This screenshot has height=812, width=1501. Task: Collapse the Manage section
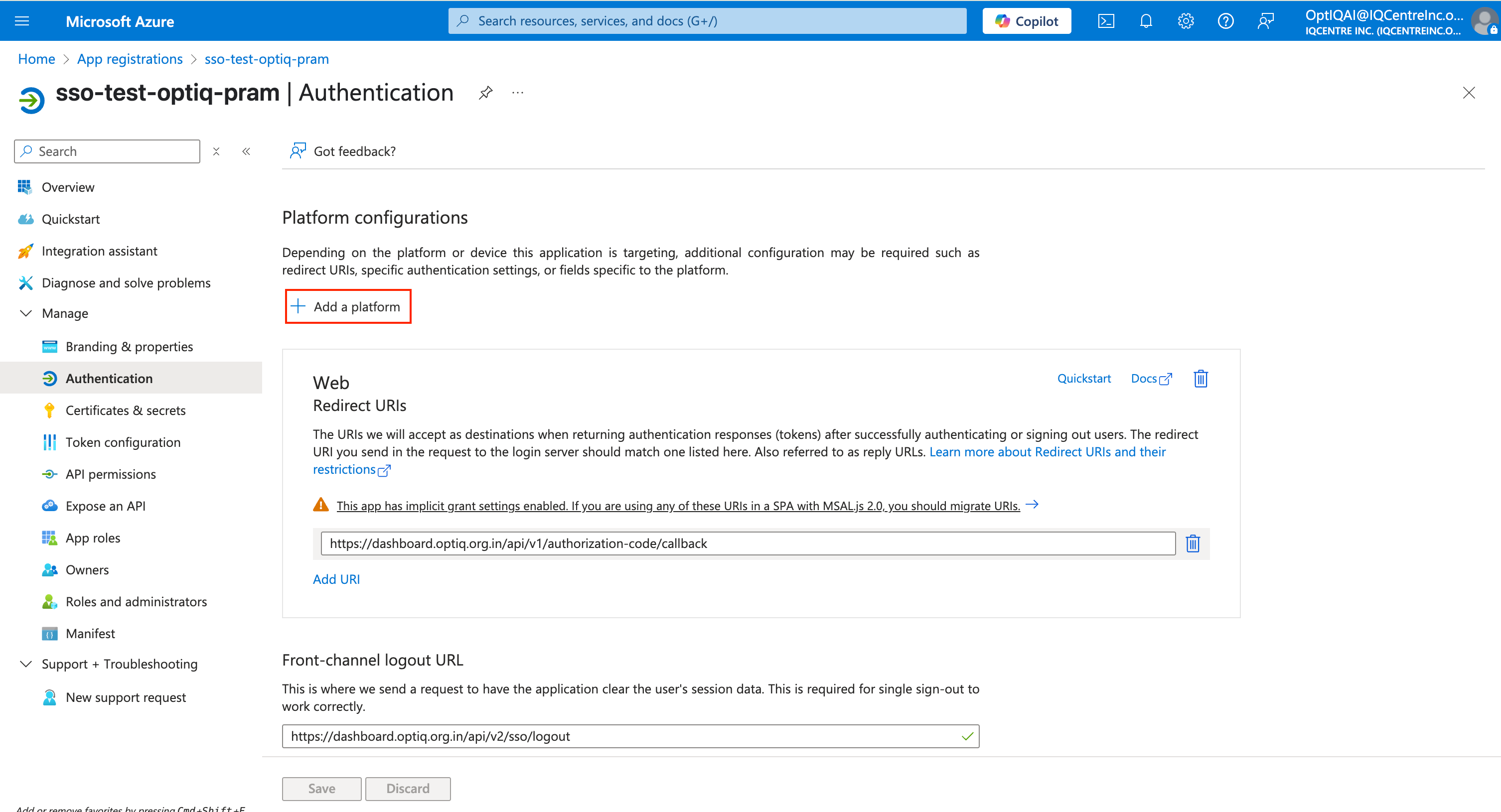[x=25, y=313]
